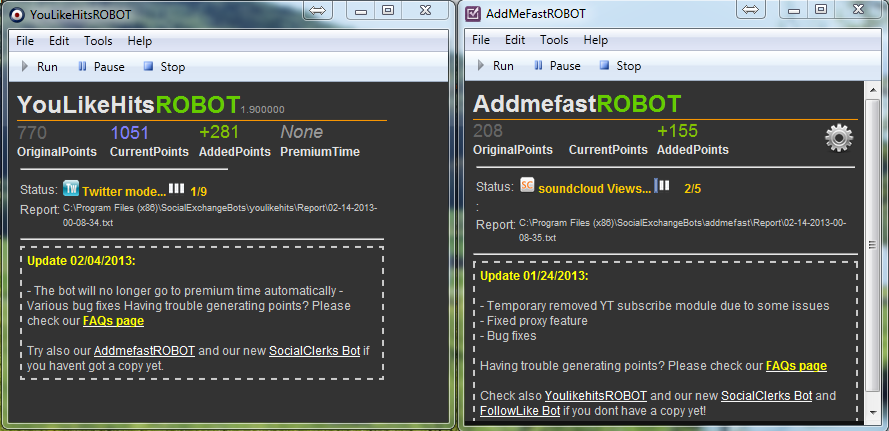
Task: Click the soundcloud status icon in AddMeFastROBOT
Action: click(527, 185)
